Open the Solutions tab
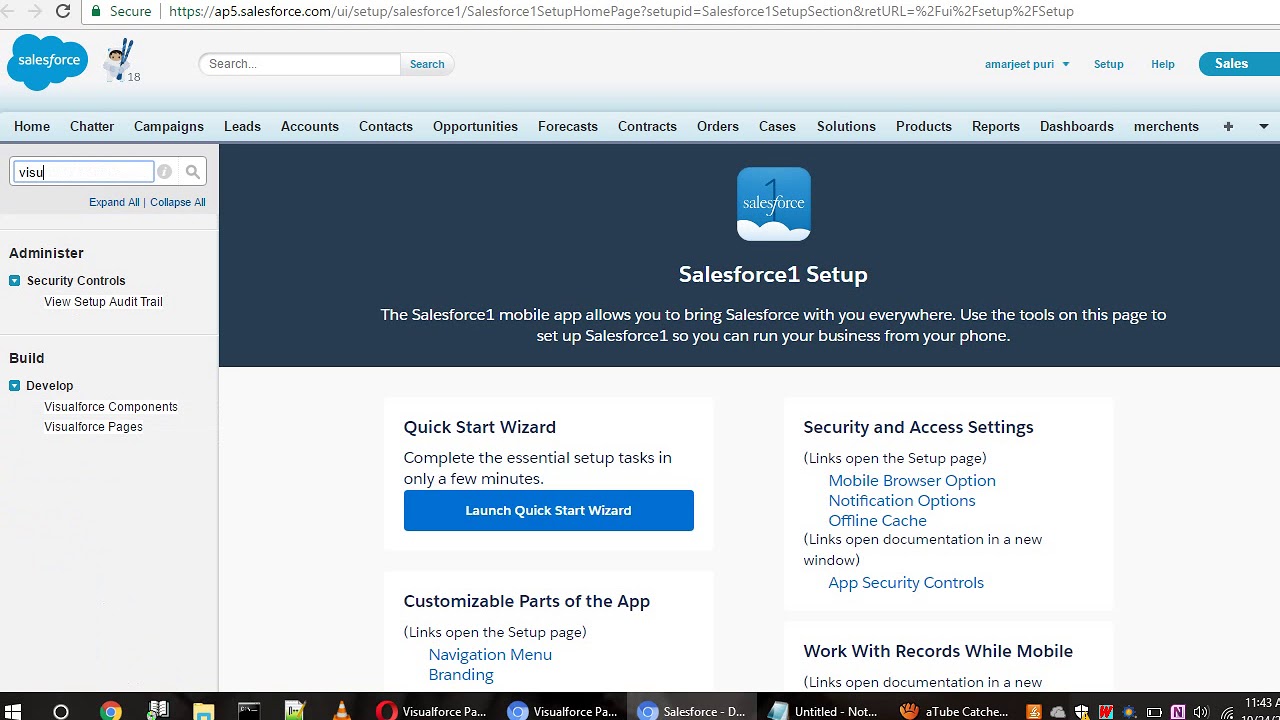Image resolution: width=1280 pixels, height=720 pixels. click(846, 127)
